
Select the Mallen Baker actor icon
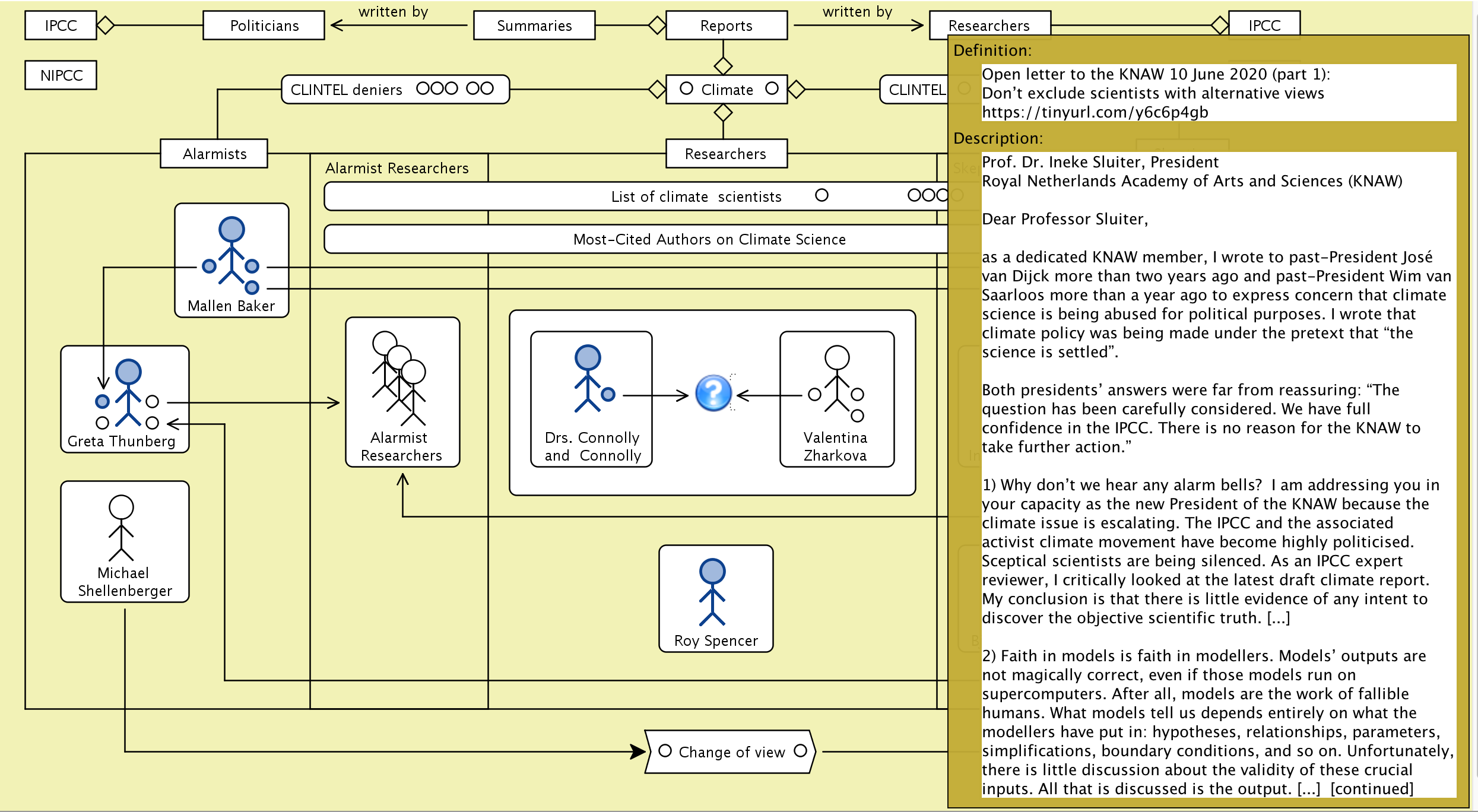coord(231,255)
